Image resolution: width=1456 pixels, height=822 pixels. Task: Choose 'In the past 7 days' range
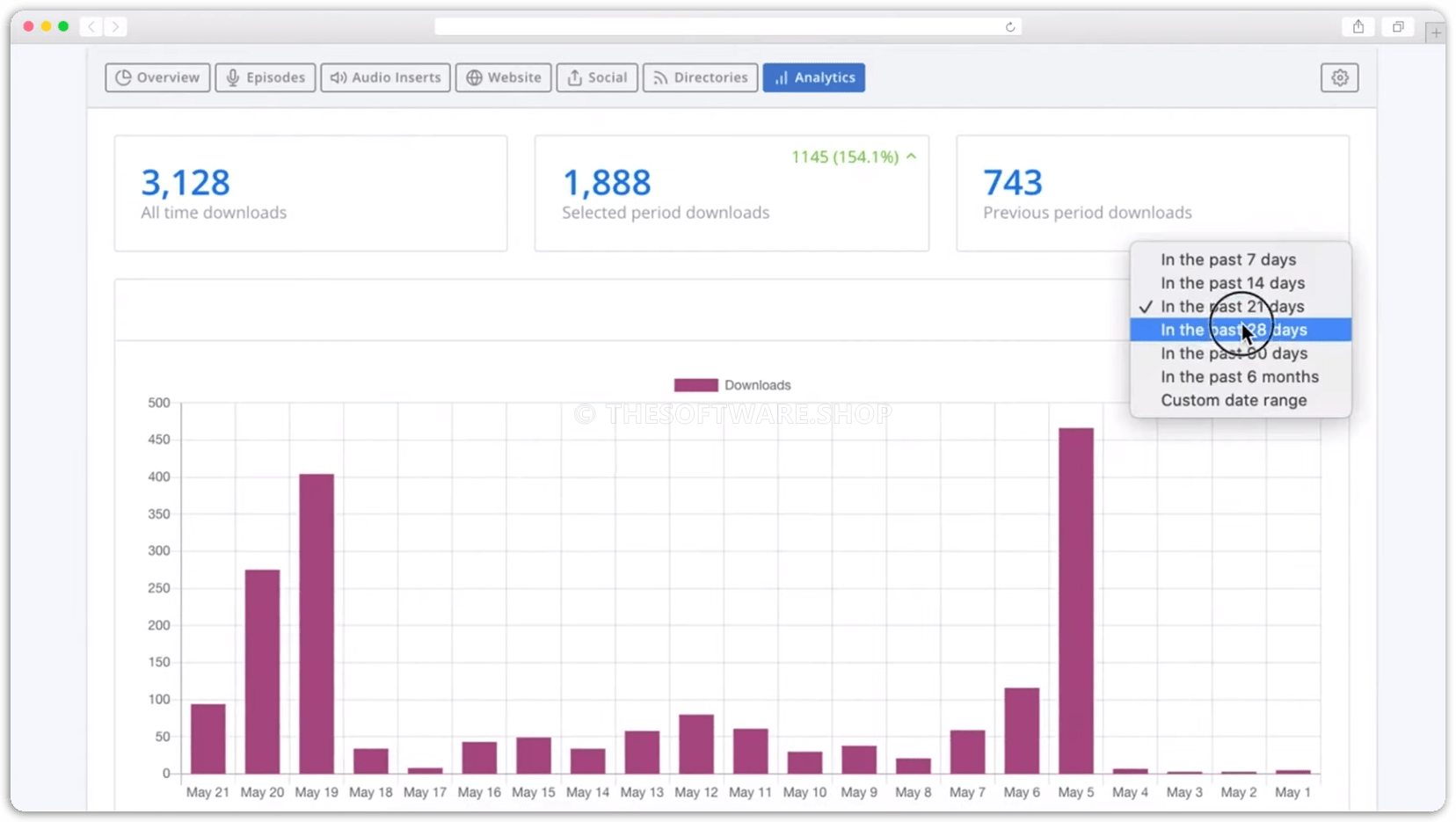(1228, 258)
